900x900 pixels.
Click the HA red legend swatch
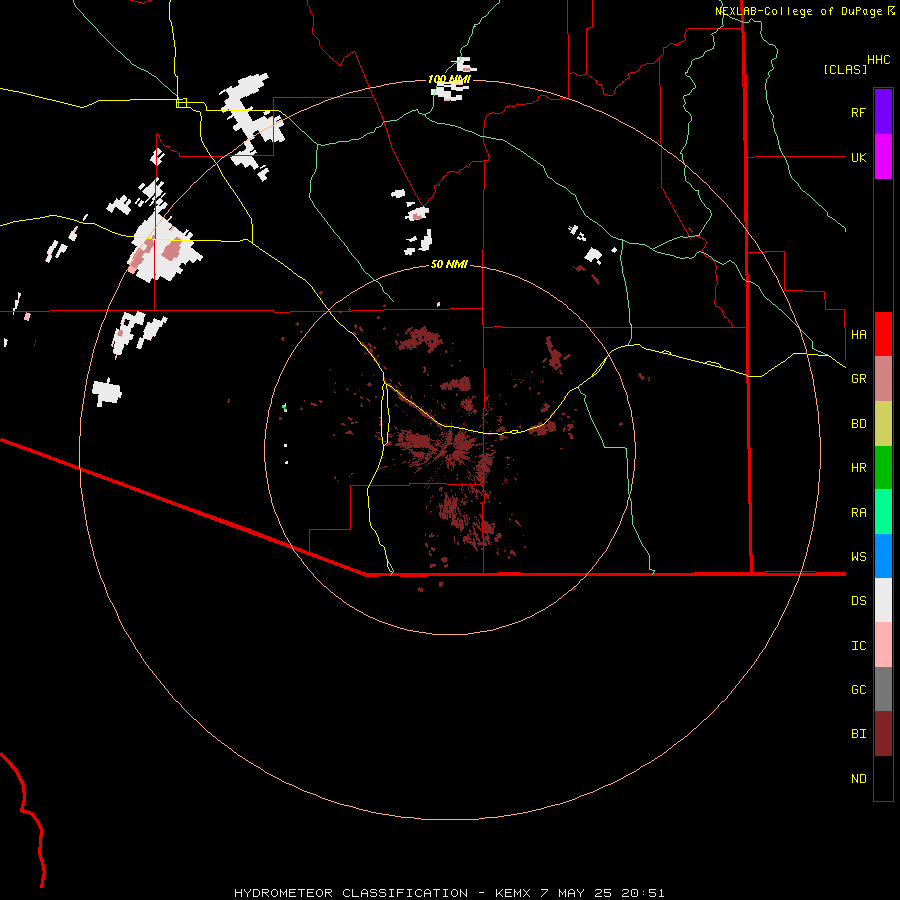[883, 334]
